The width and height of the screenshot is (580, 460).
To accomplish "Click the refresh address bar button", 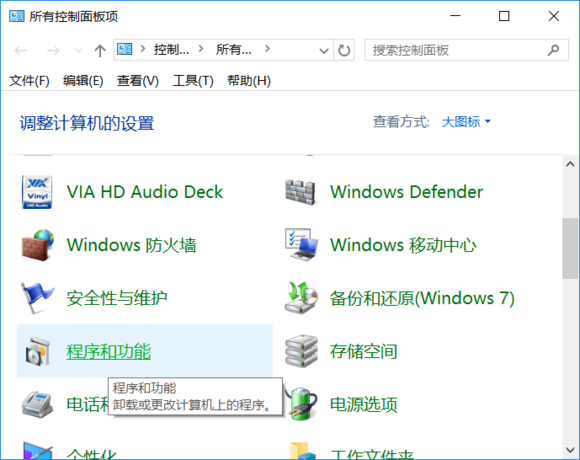I will [344, 50].
